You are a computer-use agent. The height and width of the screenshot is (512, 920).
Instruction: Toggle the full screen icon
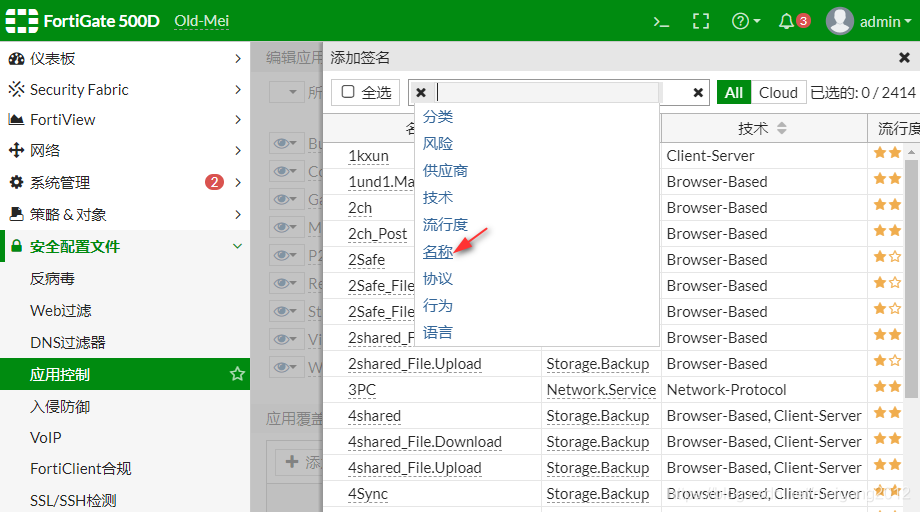[701, 22]
